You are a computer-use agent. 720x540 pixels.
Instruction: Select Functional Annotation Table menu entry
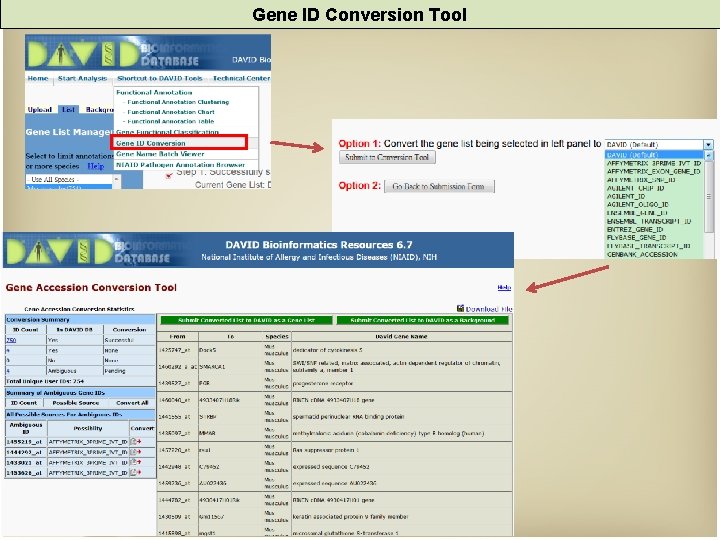[x=170, y=122]
